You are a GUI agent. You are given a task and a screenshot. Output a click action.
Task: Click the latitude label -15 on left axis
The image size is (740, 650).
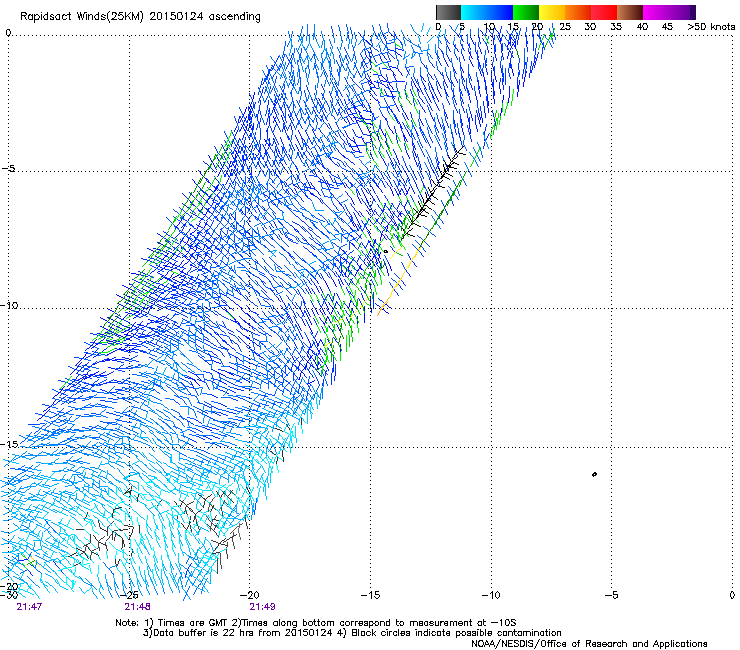pos(9,444)
